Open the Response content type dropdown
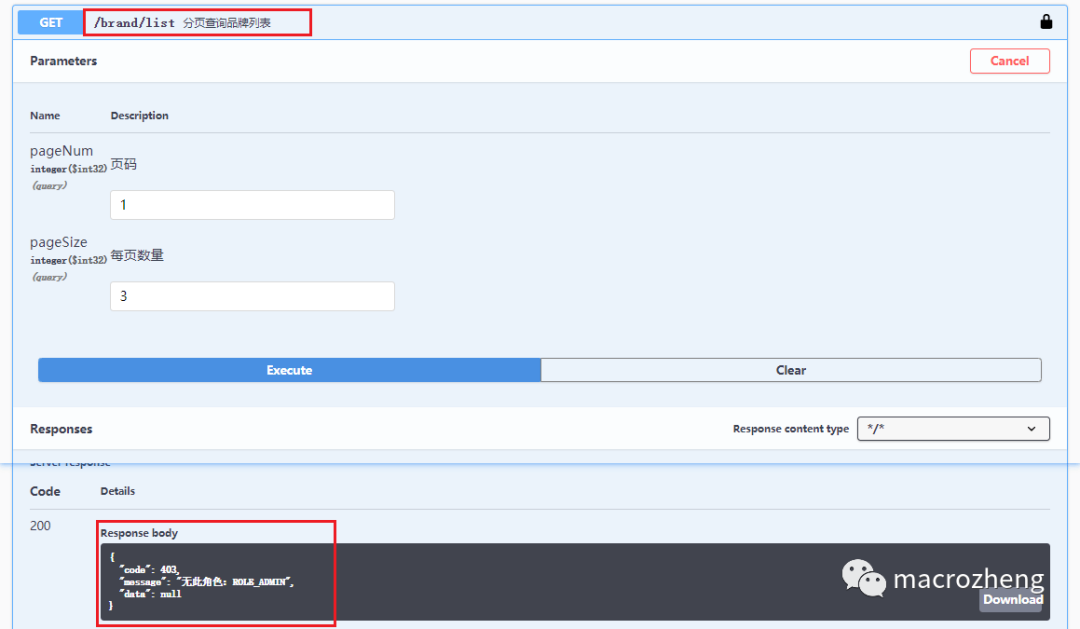This screenshot has height=629, width=1080. 953,429
